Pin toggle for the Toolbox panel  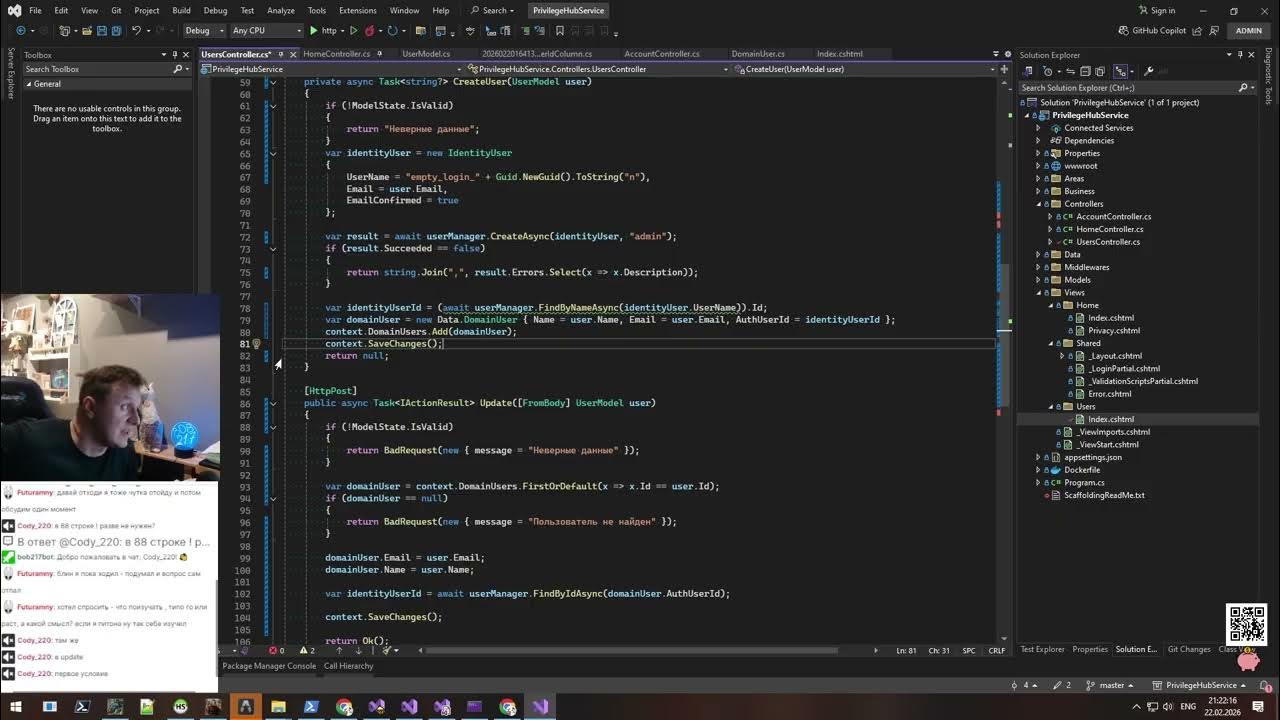pos(175,55)
